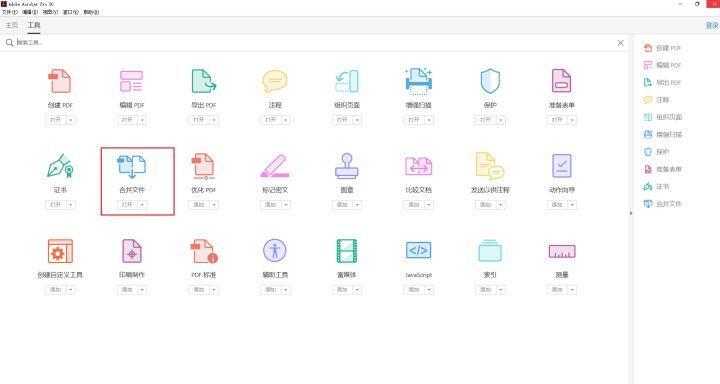Select the 导出 PDF tool icon in the grid
Screen dimensions: 720x384
coord(203,81)
